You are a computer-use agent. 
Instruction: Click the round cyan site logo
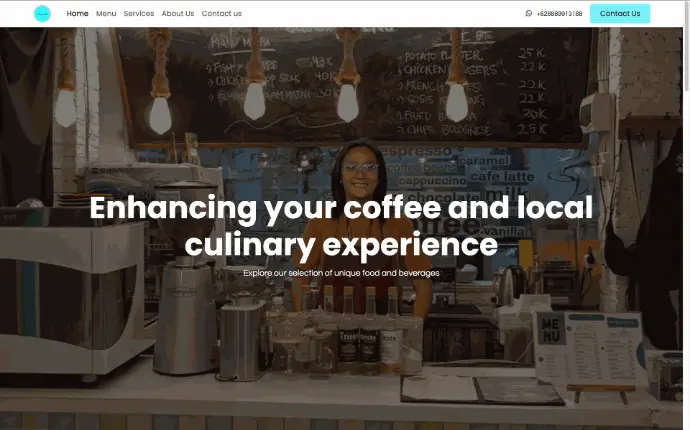[42, 14]
